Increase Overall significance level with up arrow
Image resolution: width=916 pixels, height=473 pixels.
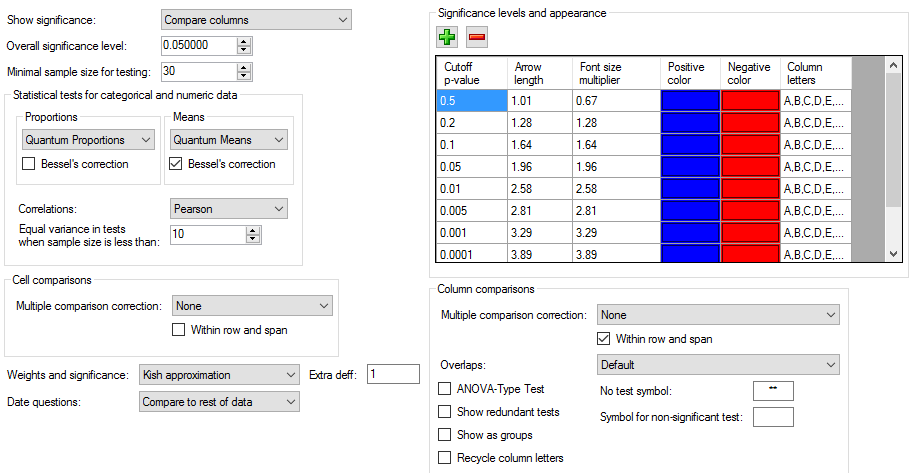[x=244, y=41]
